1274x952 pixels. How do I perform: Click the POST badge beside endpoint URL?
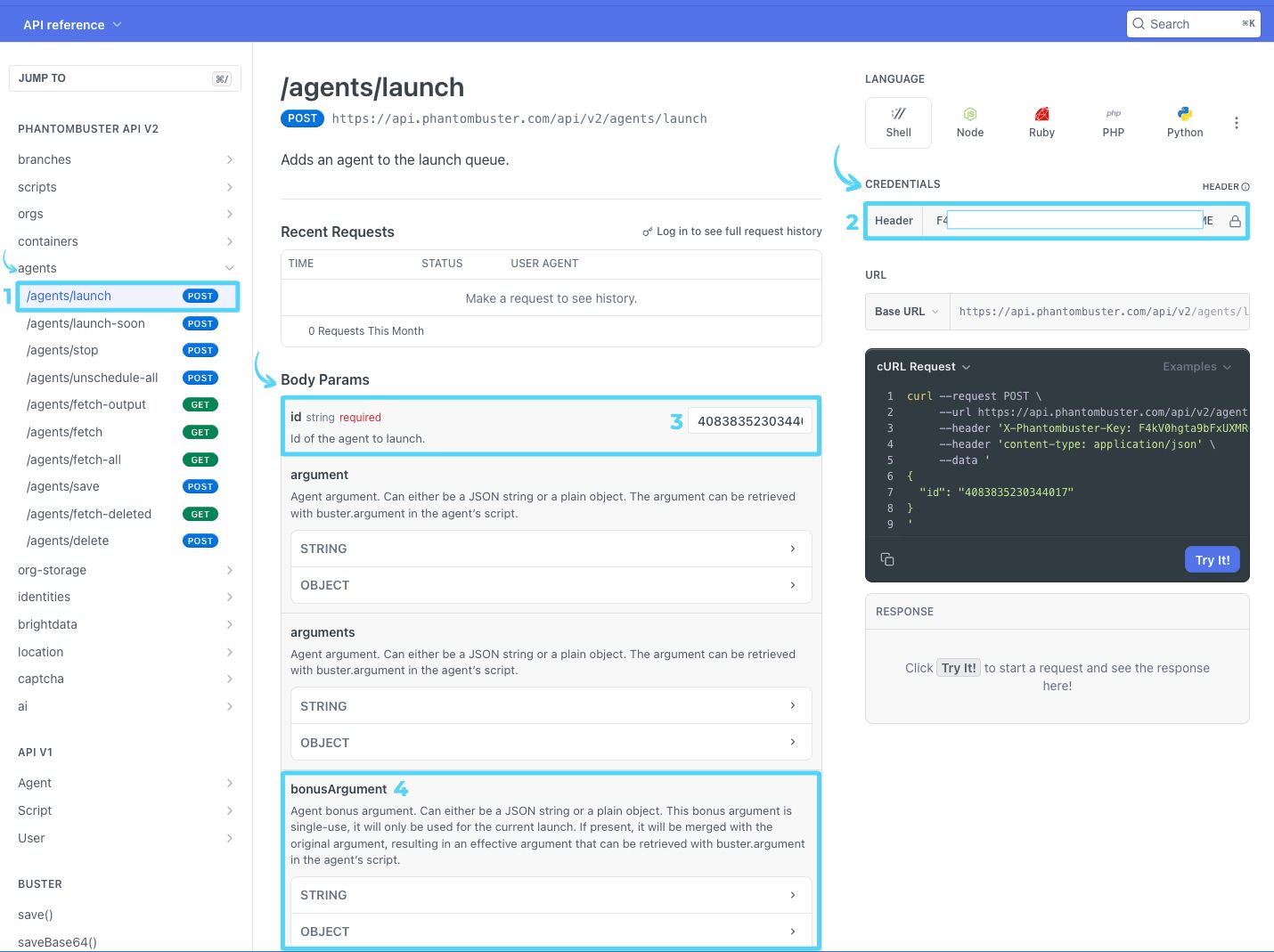(302, 118)
